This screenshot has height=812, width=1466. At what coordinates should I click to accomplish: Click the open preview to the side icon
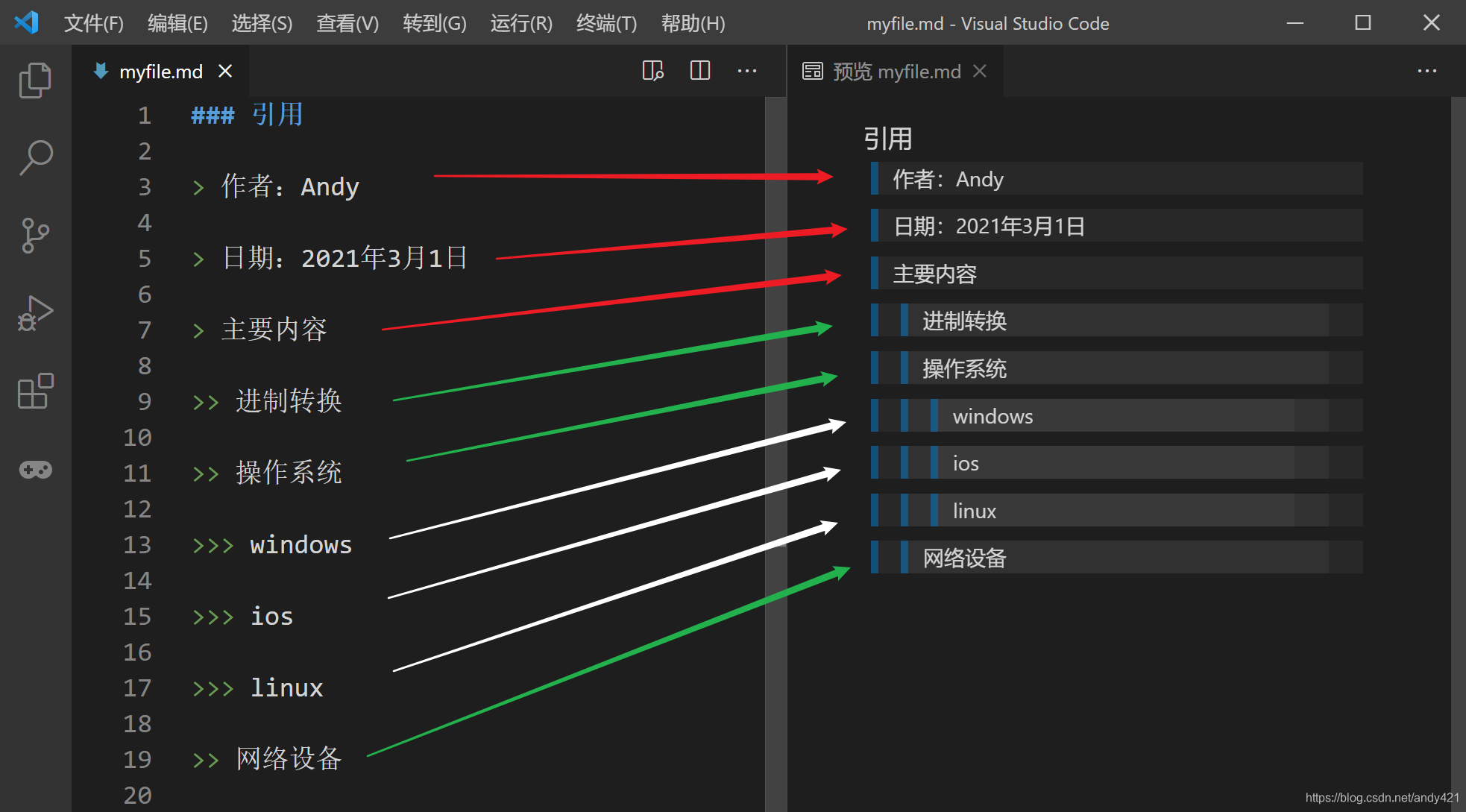click(x=652, y=71)
